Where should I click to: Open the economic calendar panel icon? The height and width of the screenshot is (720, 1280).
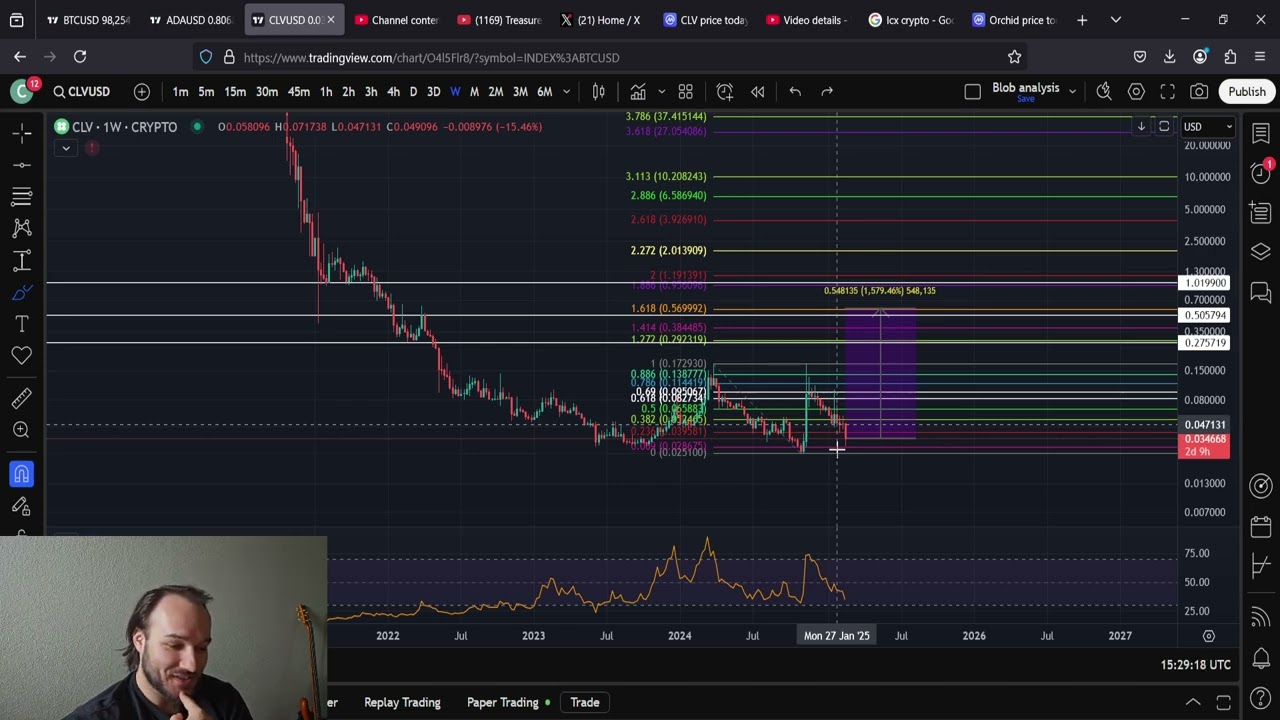(1261, 526)
